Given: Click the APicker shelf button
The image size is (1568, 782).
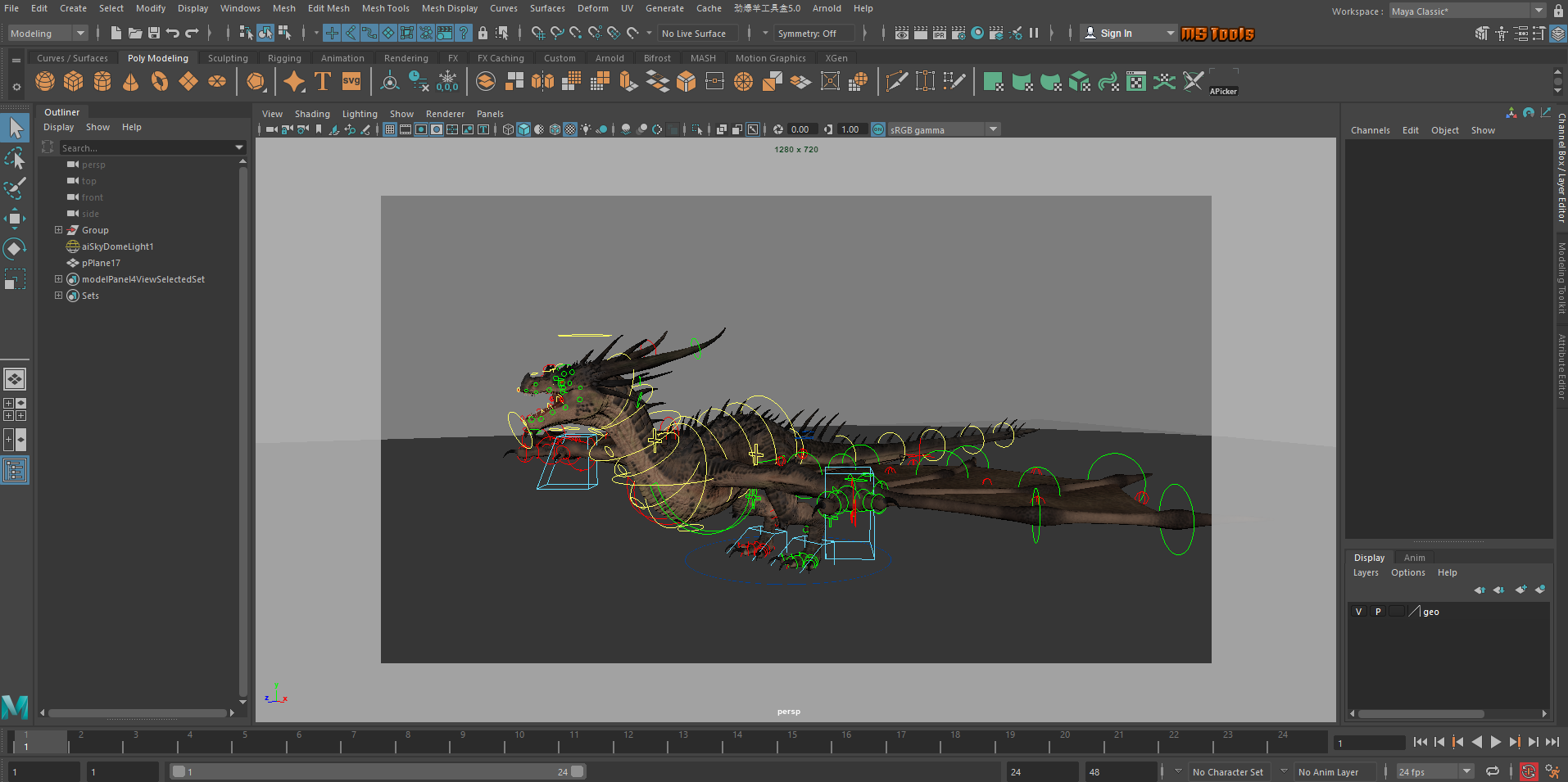Looking at the screenshot, I should click(x=1224, y=81).
